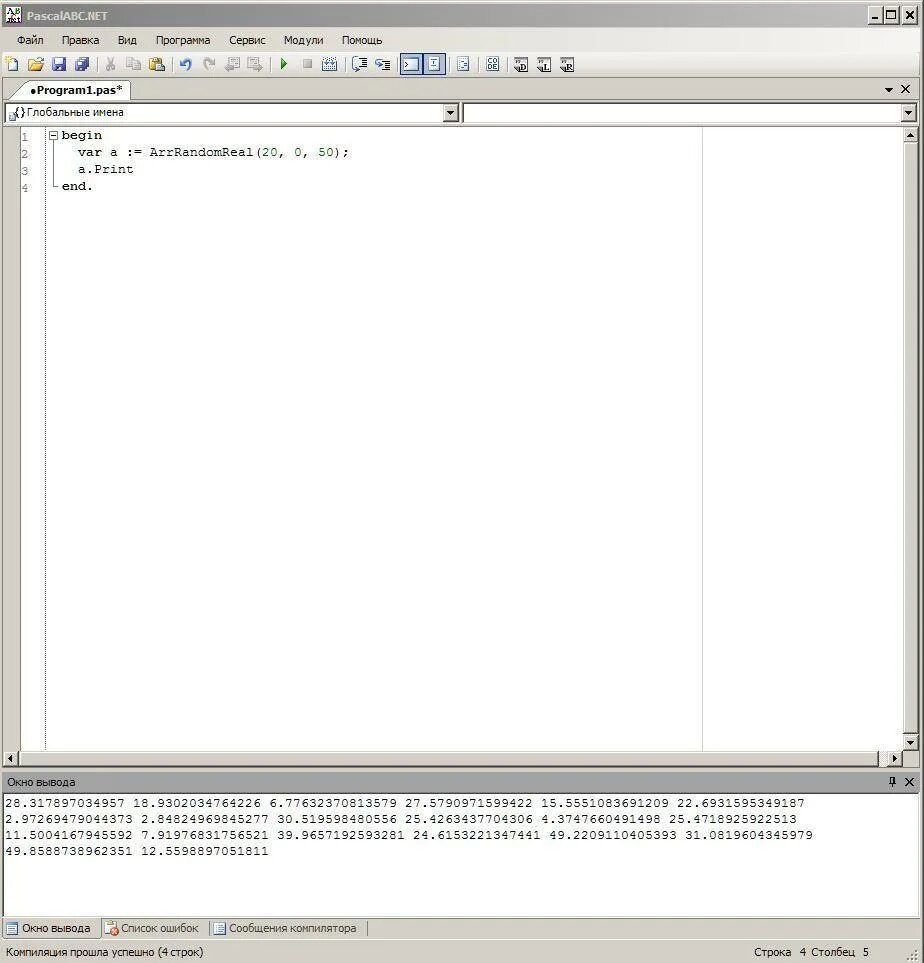924x963 pixels.
Task: Step into with the debug step-into icon
Action: [383, 64]
